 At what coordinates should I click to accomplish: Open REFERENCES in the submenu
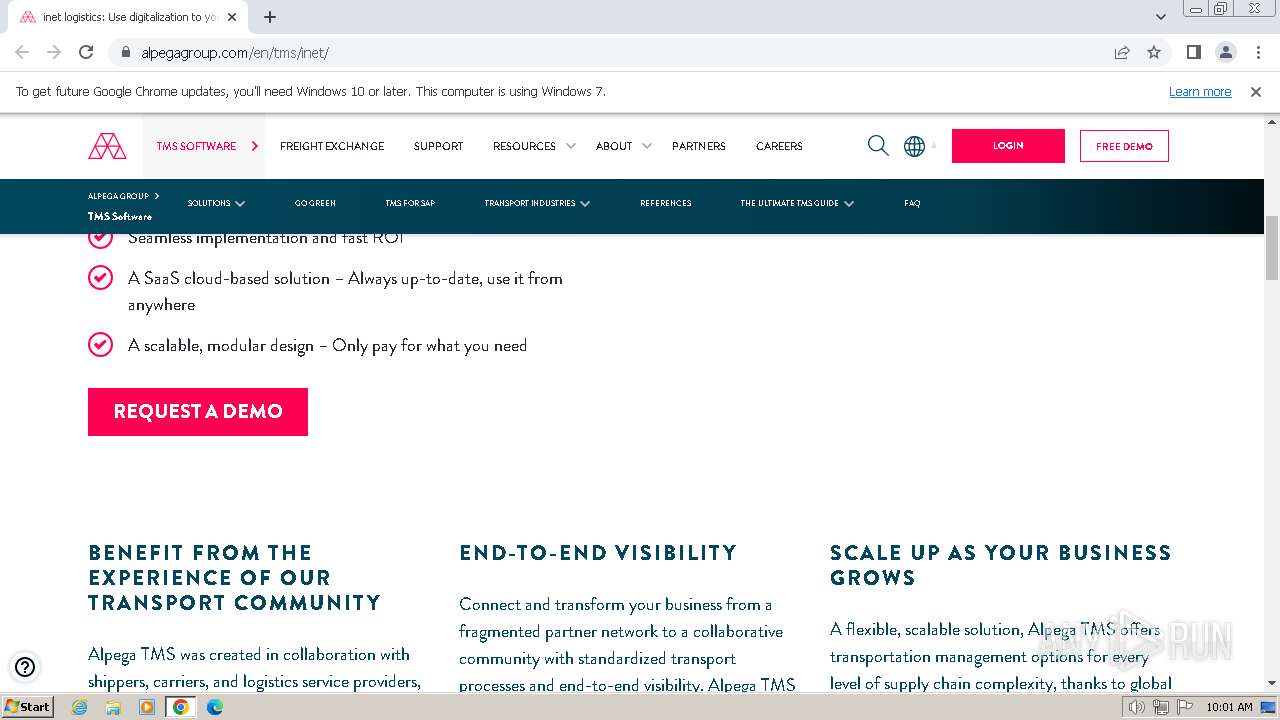666,203
